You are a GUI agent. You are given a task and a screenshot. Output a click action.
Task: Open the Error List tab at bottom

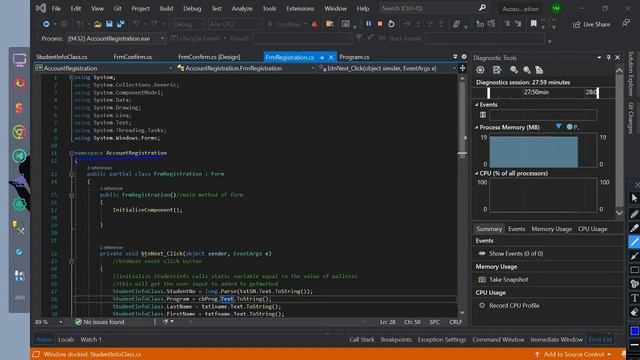click(x=600, y=340)
